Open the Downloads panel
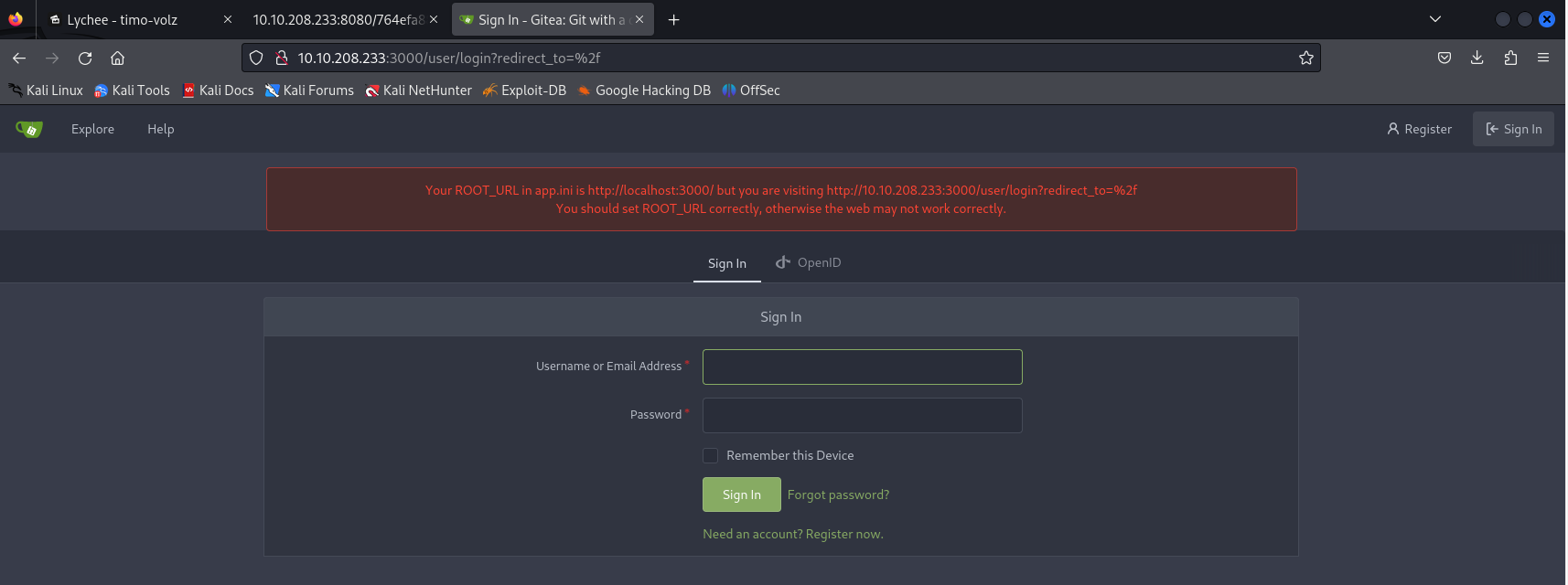Screen dimensions: 1568x585 1477,58
